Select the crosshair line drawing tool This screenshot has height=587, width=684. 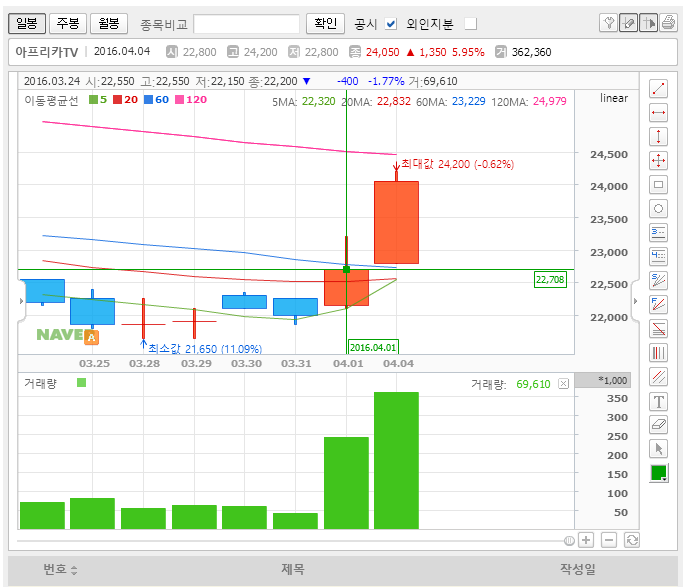[x=658, y=160]
